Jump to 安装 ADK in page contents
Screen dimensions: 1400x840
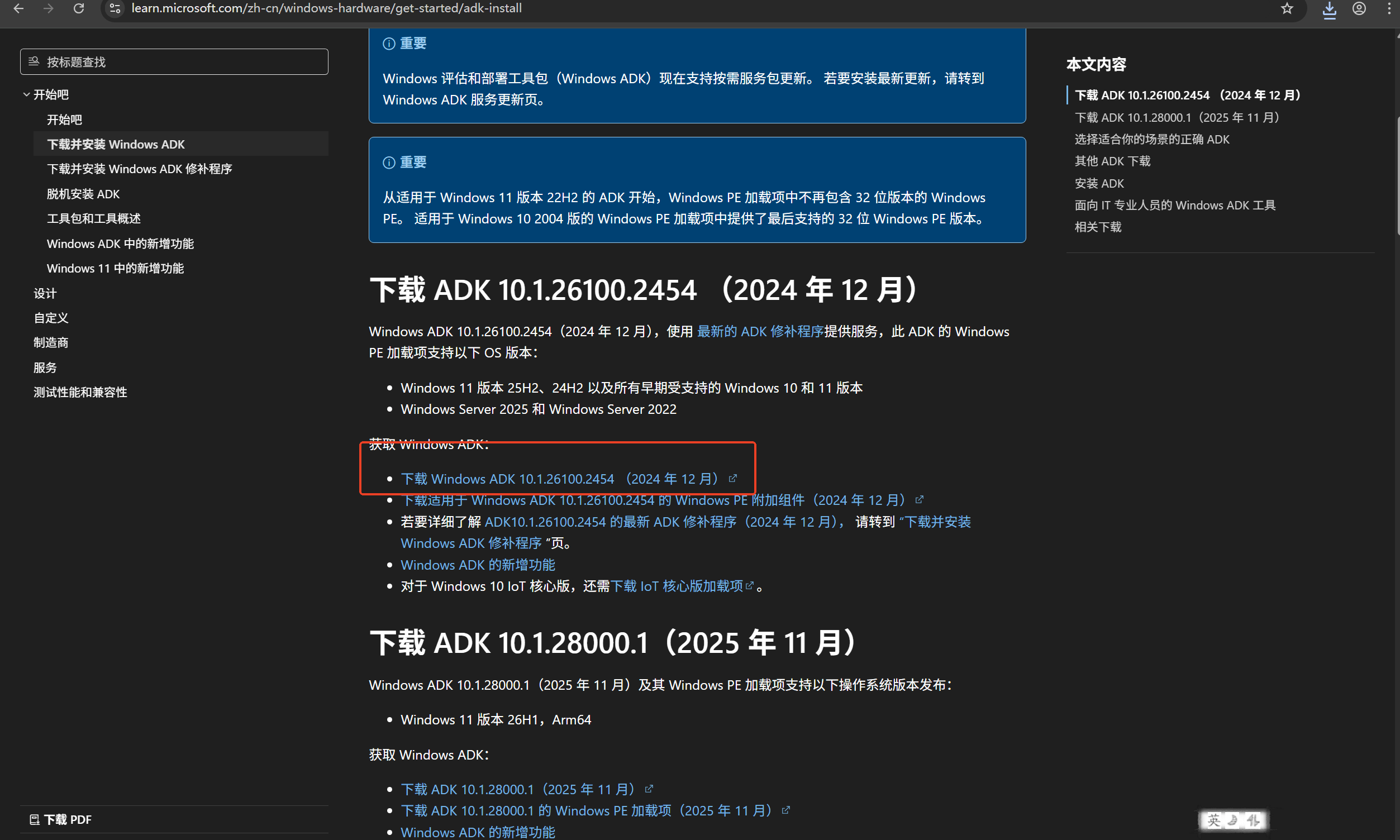tap(1099, 183)
